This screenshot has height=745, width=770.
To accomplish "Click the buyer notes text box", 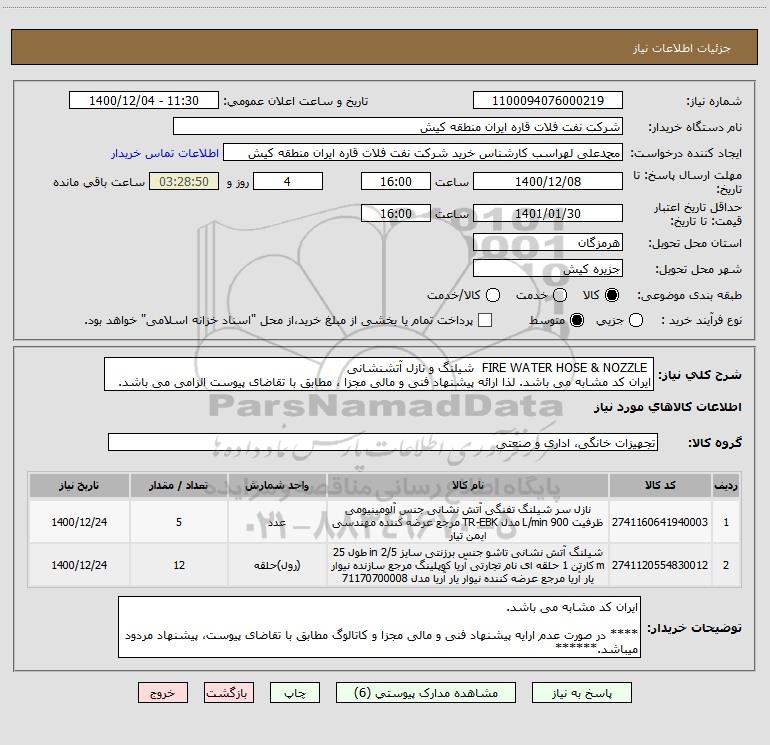I will pyautogui.click(x=379, y=627).
